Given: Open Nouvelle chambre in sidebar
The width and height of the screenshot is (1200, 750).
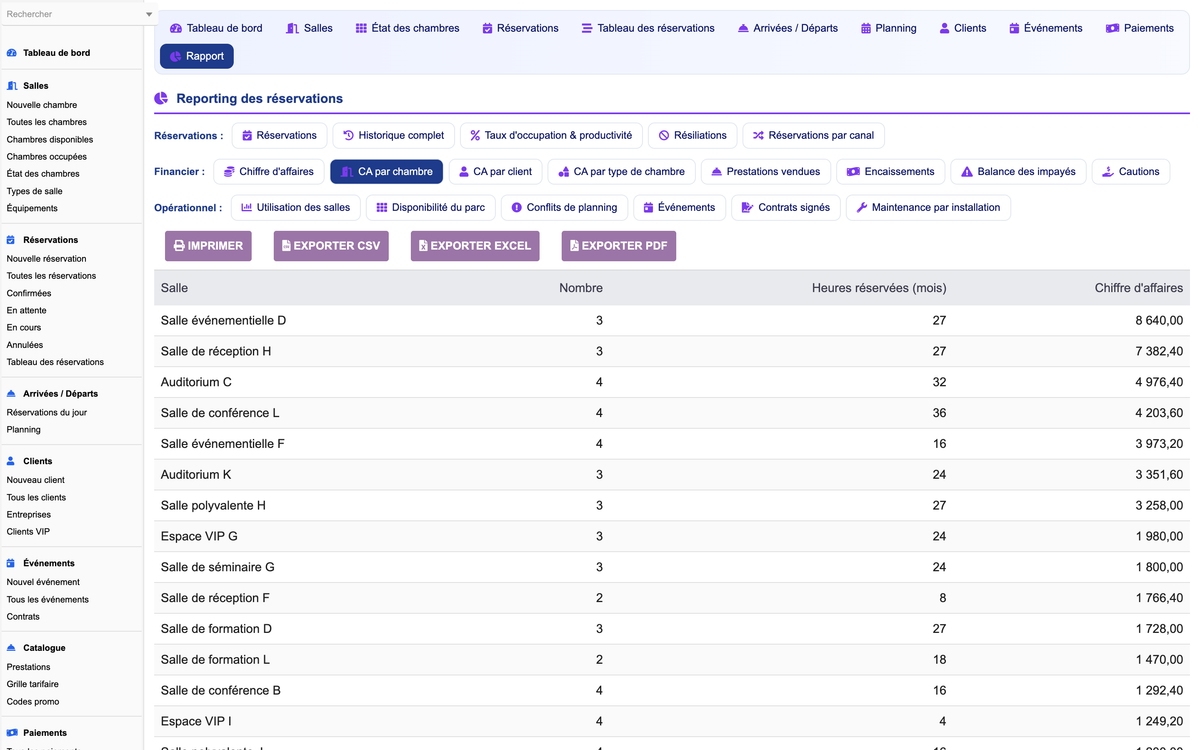Looking at the screenshot, I should tap(42, 105).
